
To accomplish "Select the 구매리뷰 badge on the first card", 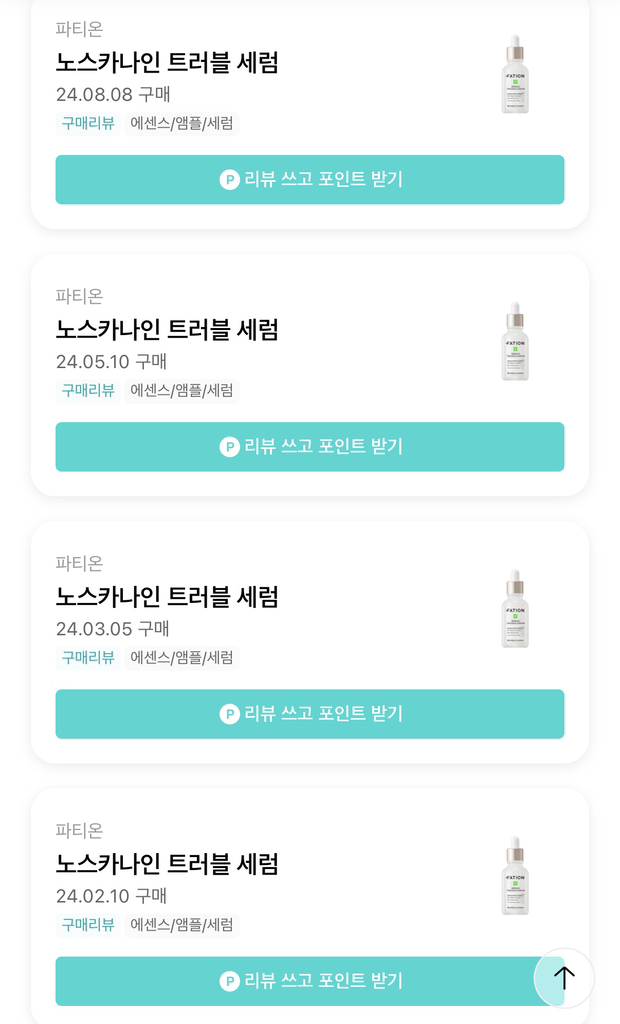I will pos(86,125).
